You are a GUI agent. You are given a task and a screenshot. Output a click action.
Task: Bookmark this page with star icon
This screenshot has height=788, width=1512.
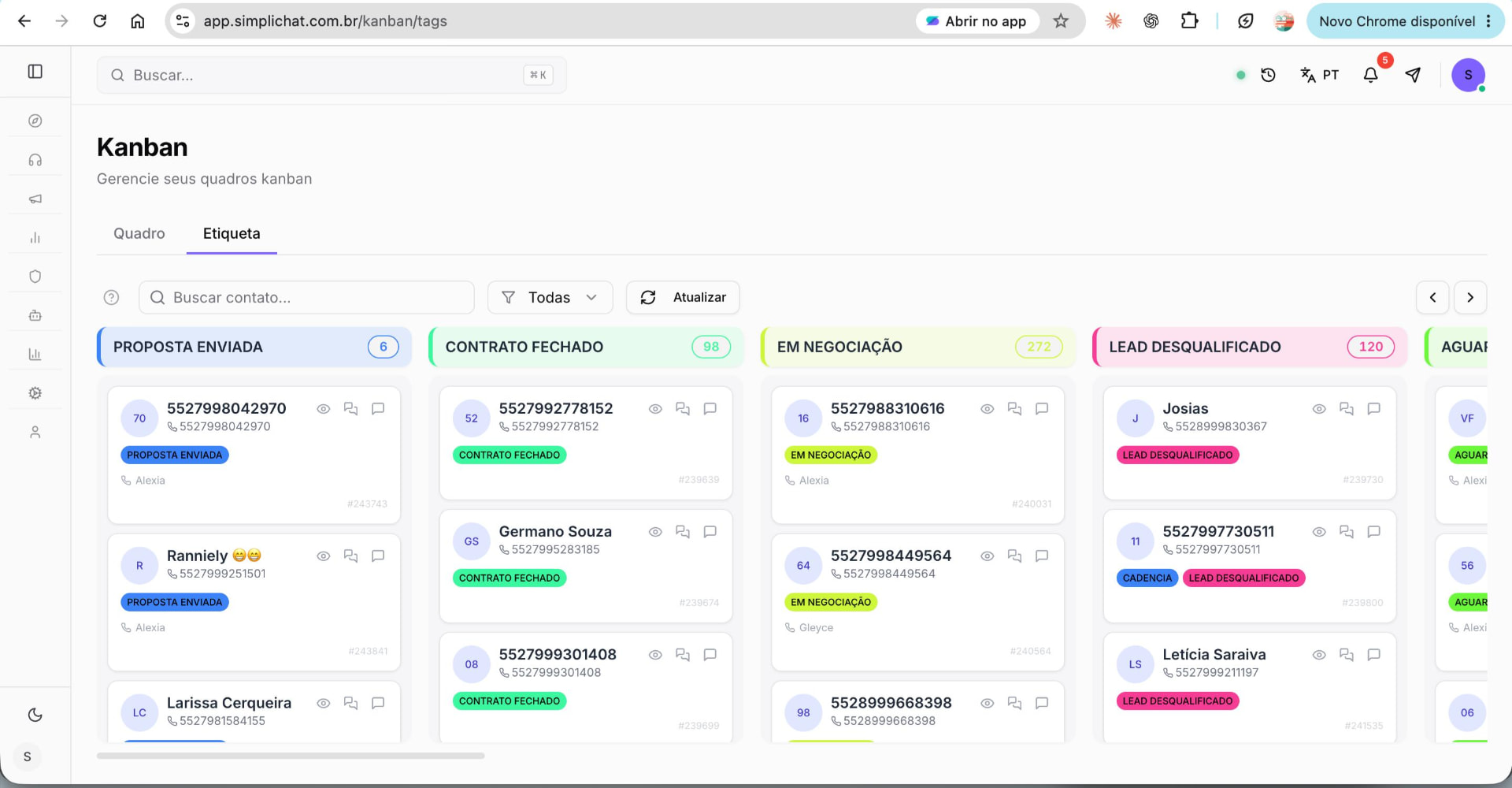pos(1061,21)
